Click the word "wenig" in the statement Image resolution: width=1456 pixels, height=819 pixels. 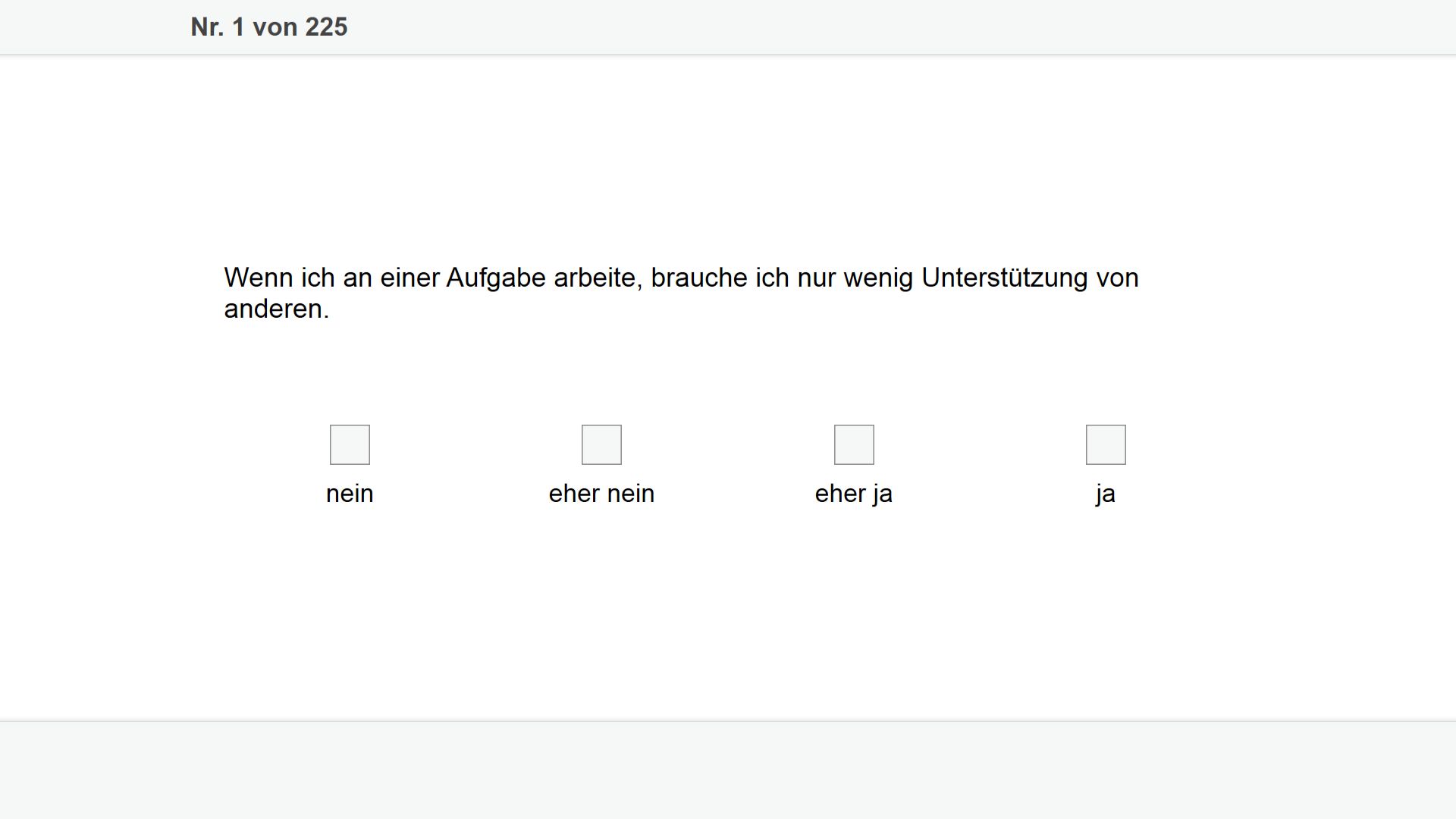878,278
